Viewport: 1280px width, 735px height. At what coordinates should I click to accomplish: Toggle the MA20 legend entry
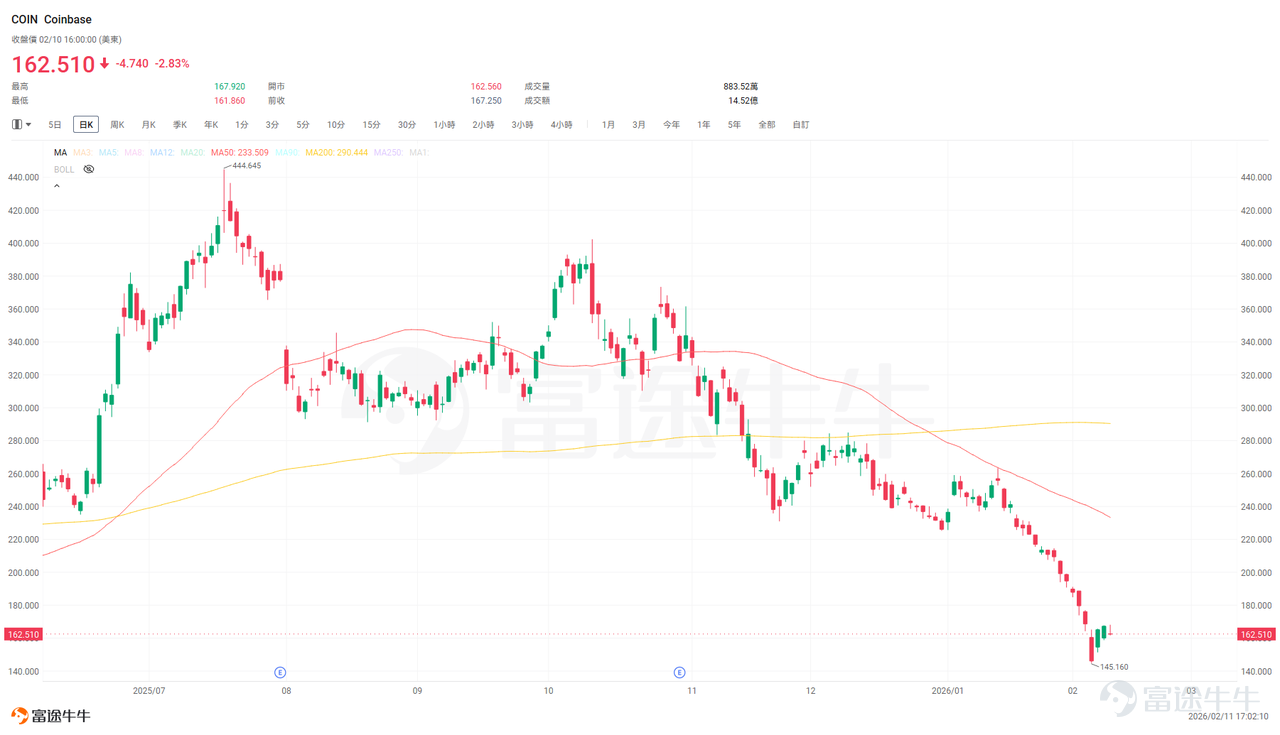193,152
